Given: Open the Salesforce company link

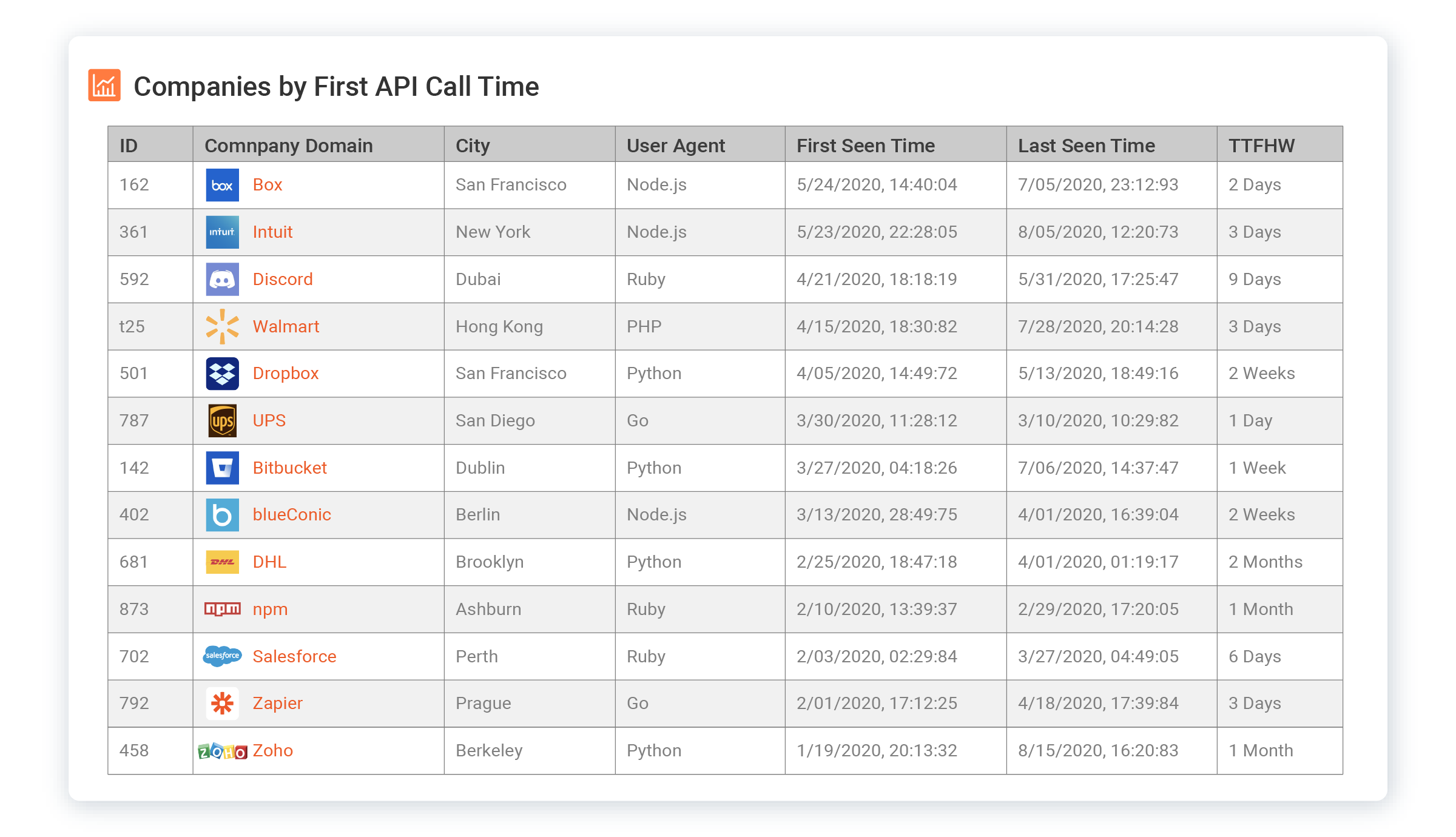Looking at the screenshot, I should (x=294, y=656).
